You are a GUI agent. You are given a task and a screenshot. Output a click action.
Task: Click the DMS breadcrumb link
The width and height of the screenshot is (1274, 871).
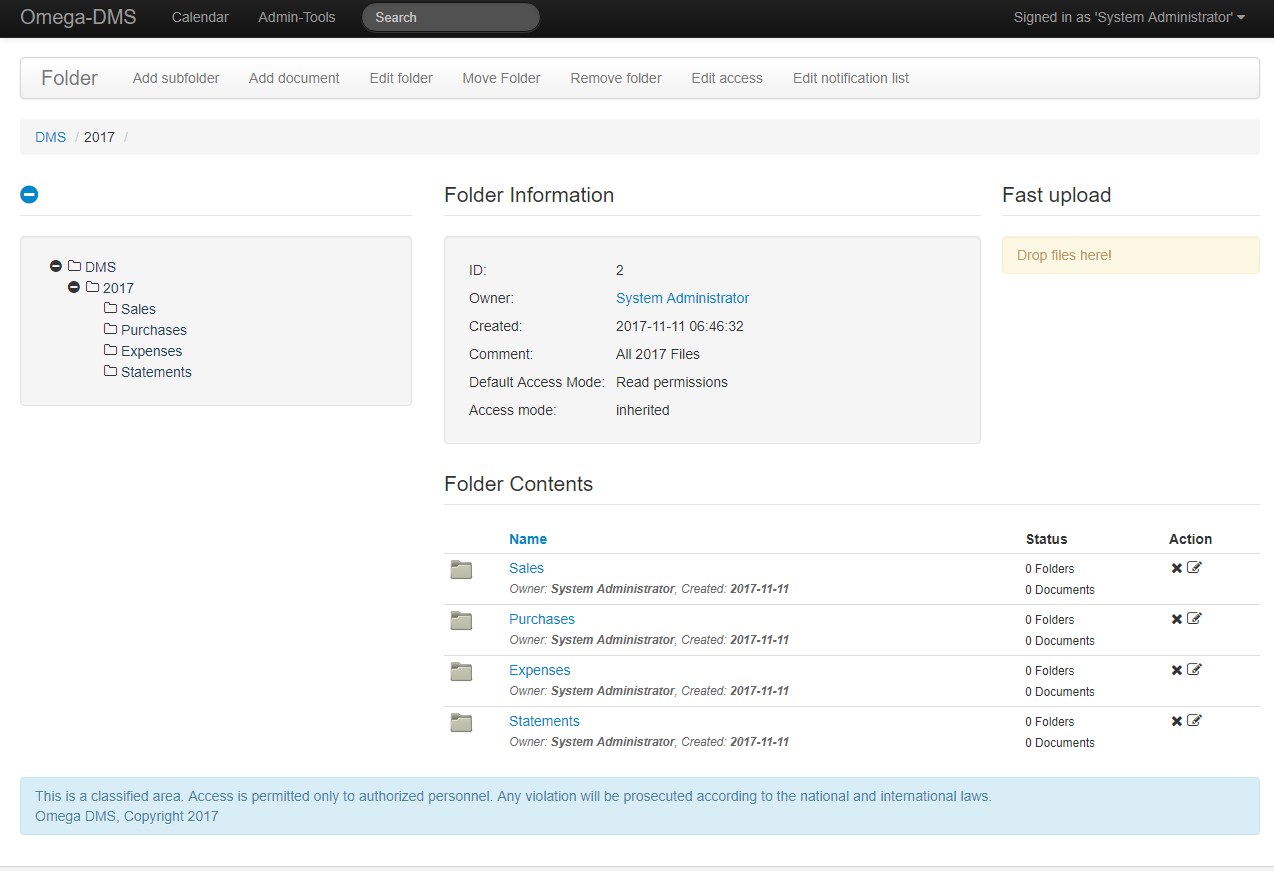pyautogui.click(x=50, y=137)
